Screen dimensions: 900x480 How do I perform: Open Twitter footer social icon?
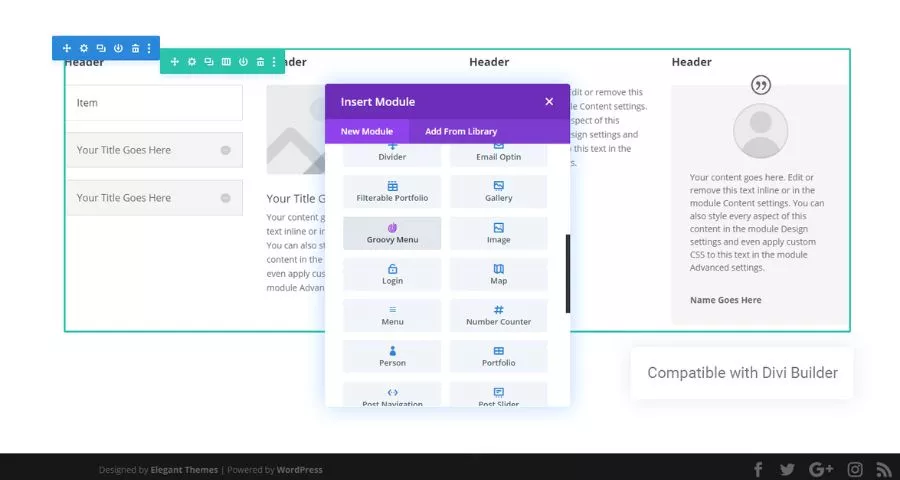click(x=788, y=470)
